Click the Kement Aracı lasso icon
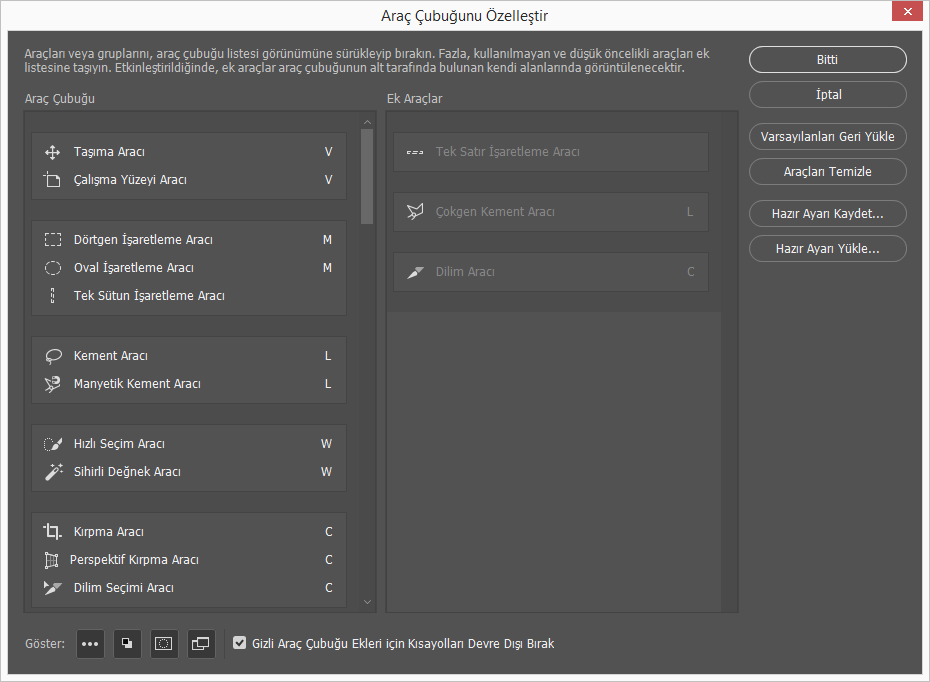This screenshot has height=682, width=930. point(53,356)
